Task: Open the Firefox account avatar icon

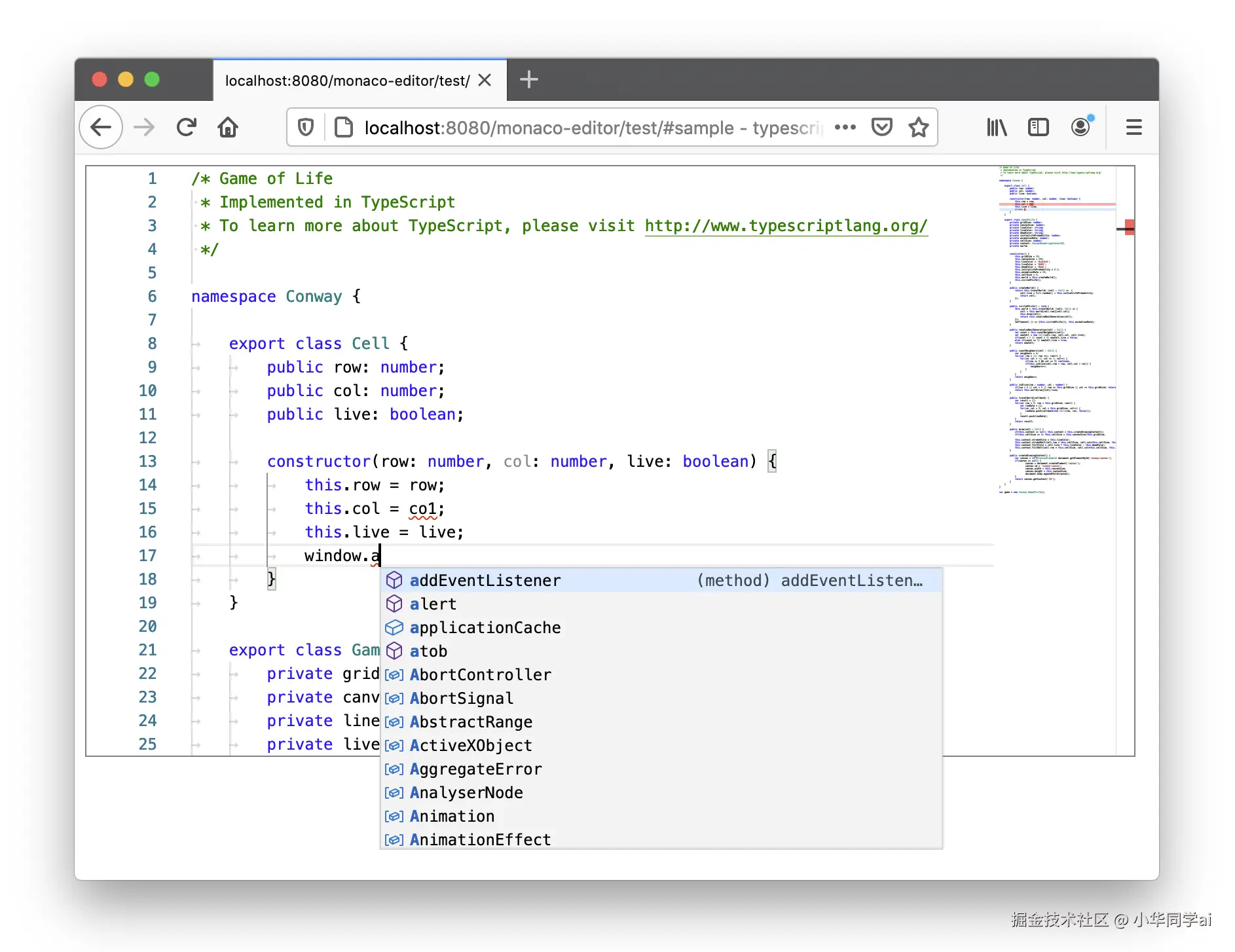Action: point(1080,127)
